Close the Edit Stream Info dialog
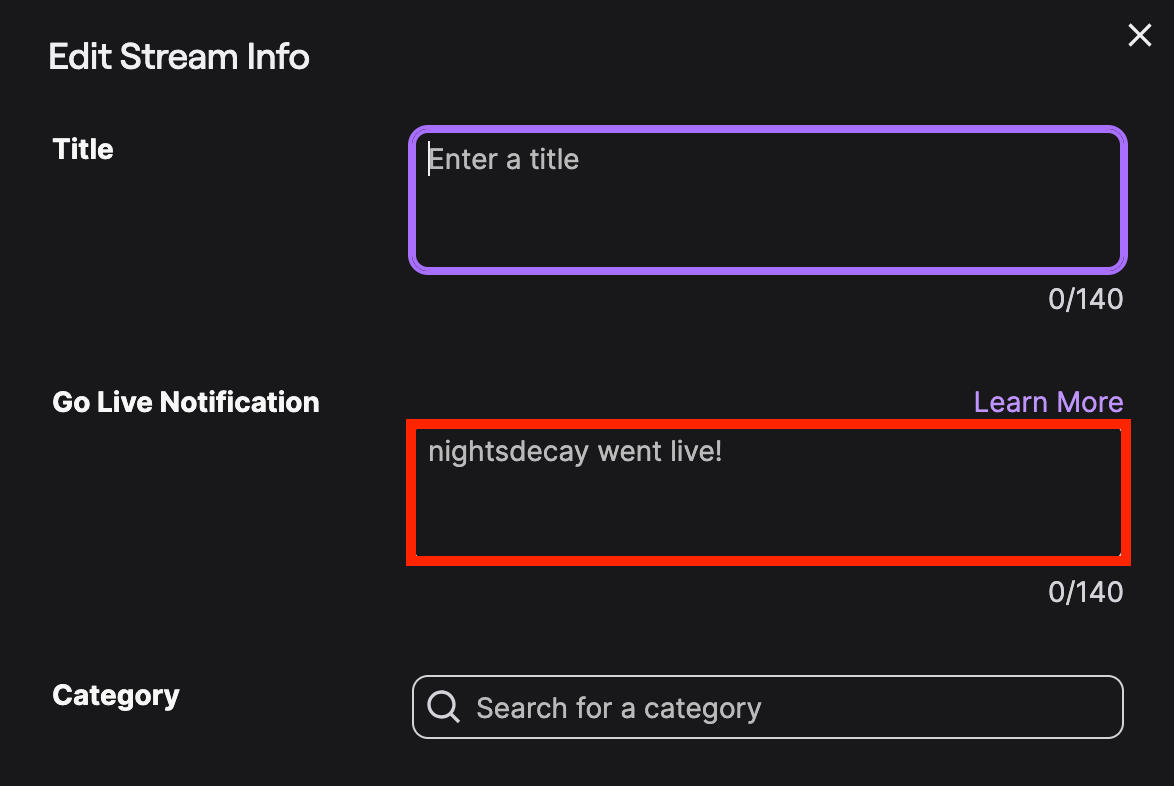Screen dimensions: 1174x786 pyautogui.click(x=1139, y=36)
